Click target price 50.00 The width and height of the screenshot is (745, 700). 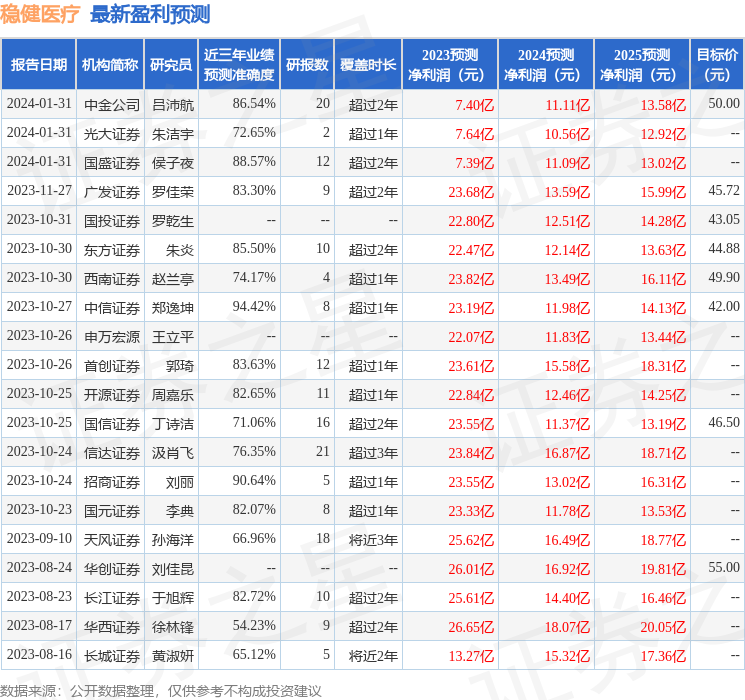click(724, 103)
